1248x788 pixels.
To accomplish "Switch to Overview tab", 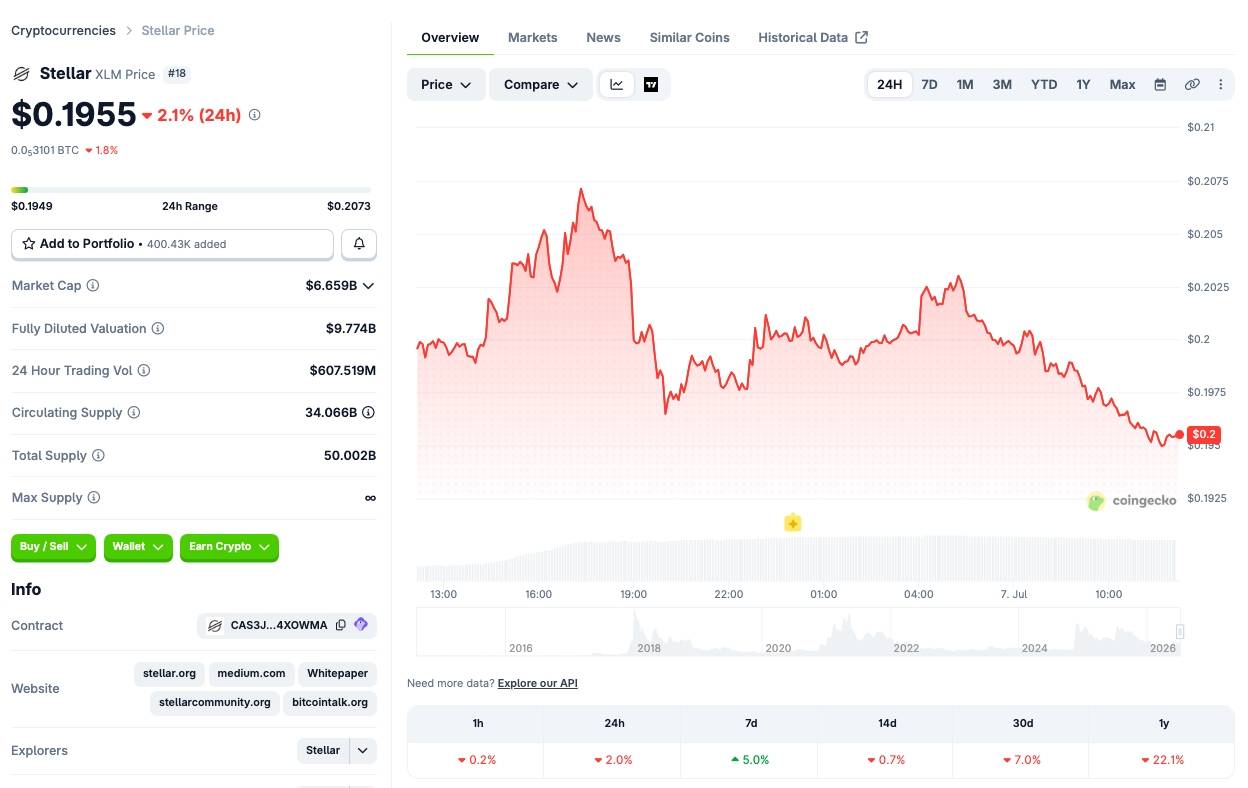I will tap(450, 38).
